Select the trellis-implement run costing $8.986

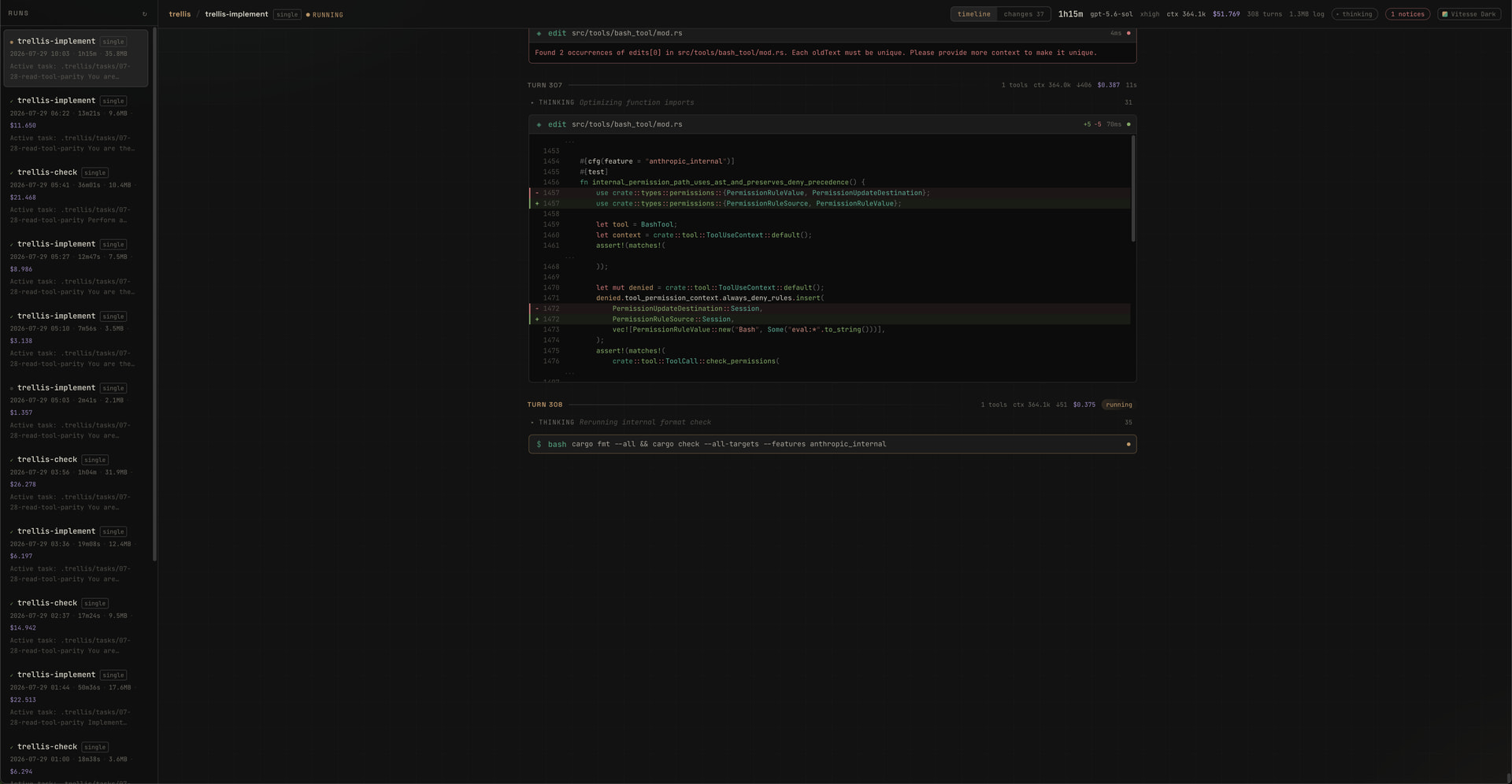(76, 268)
